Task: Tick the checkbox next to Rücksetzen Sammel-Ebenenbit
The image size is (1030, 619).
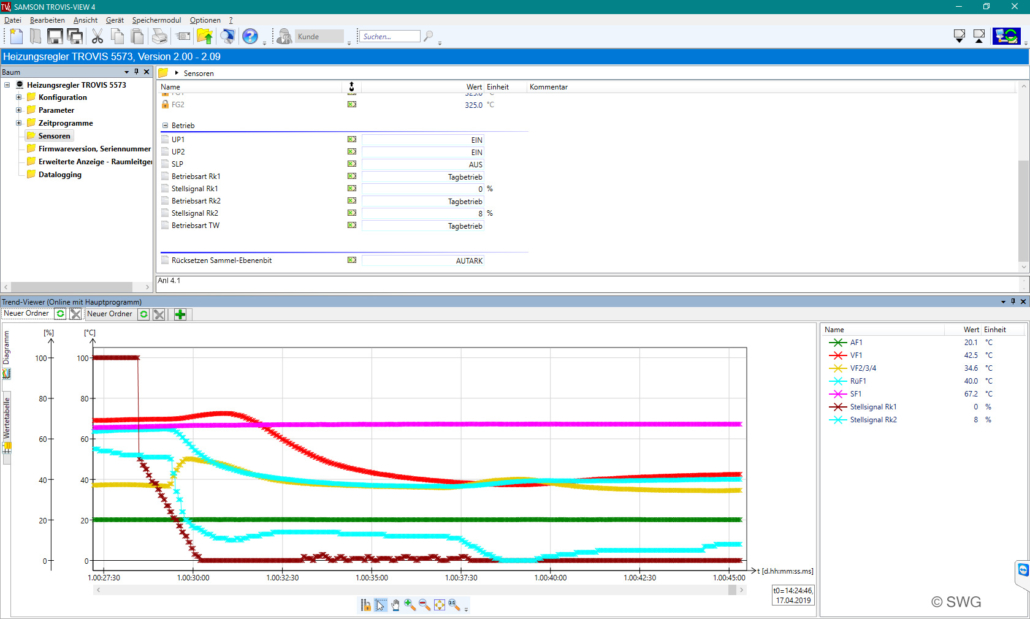Action: (165, 260)
